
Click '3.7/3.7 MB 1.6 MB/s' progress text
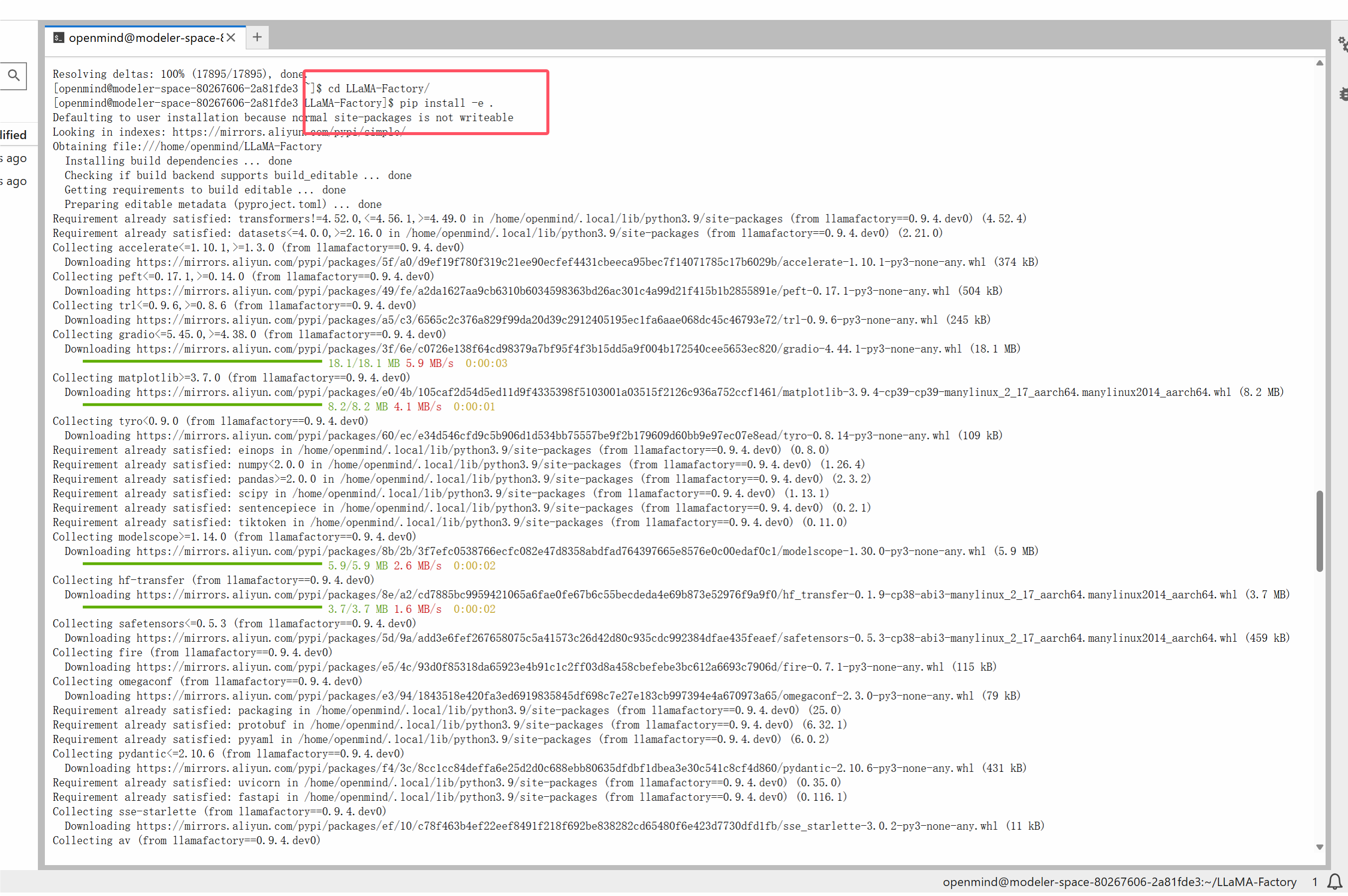coord(384,610)
